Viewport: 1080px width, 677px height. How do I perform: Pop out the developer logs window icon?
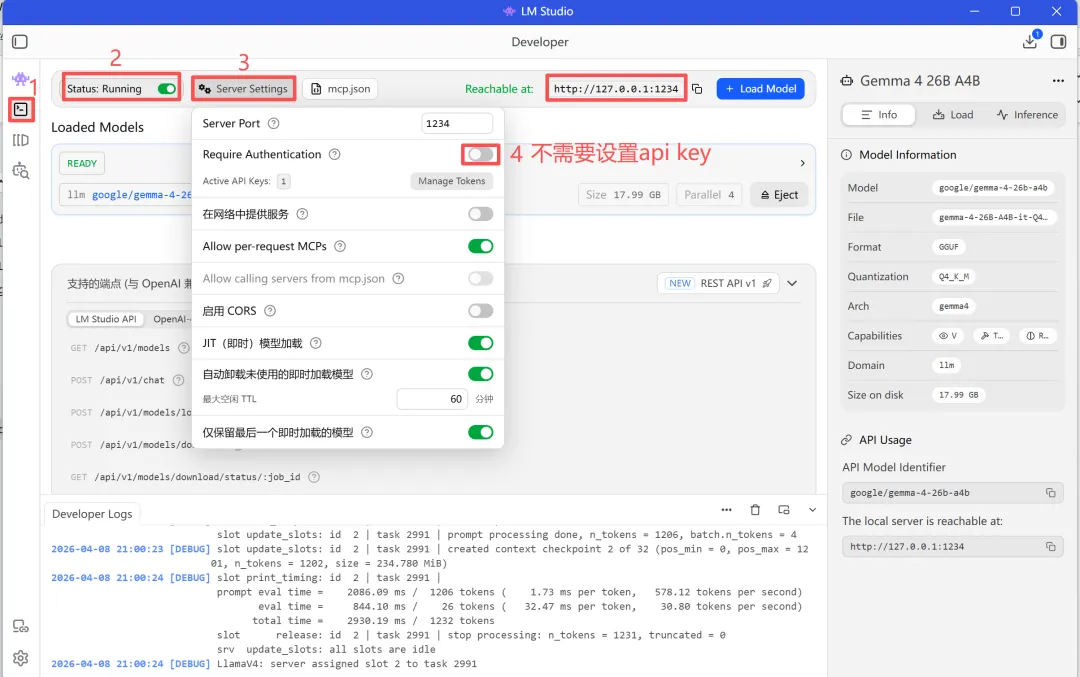(x=784, y=510)
